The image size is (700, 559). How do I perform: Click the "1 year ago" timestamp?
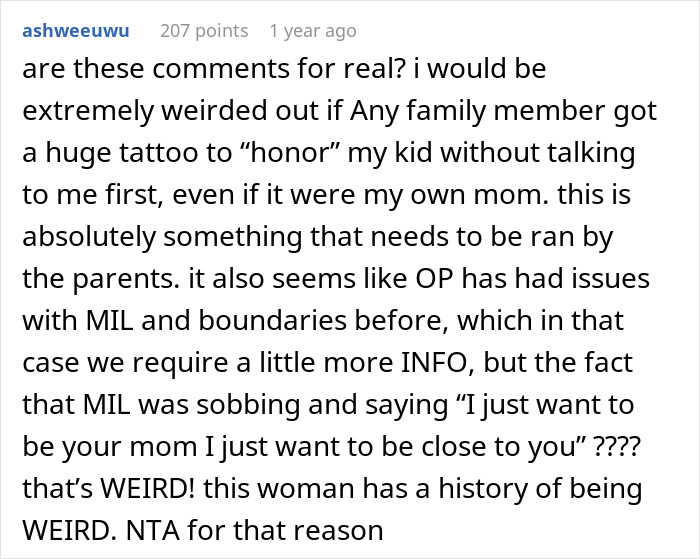(x=312, y=31)
